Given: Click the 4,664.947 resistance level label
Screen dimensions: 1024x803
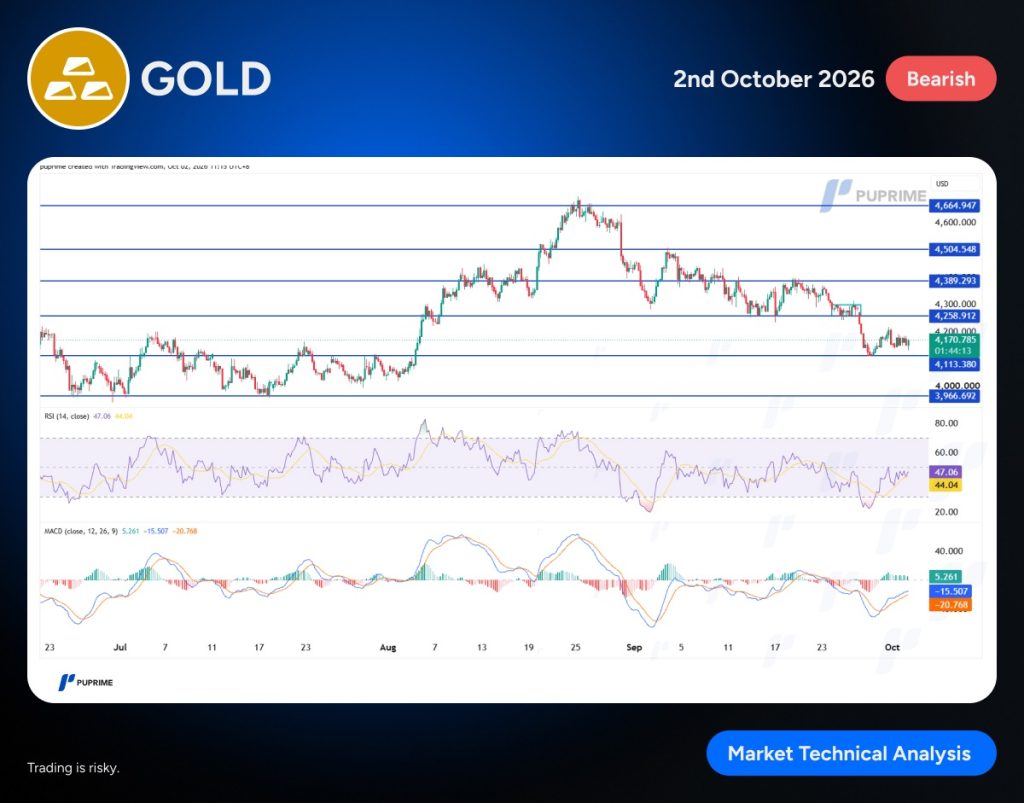Looking at the screenshot, I should [955, 206].
